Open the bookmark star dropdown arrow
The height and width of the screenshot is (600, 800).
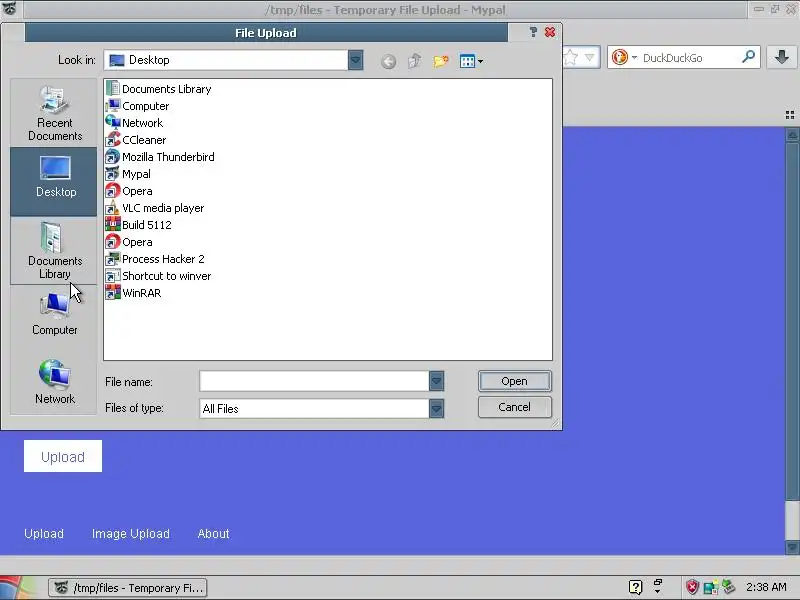590,58
